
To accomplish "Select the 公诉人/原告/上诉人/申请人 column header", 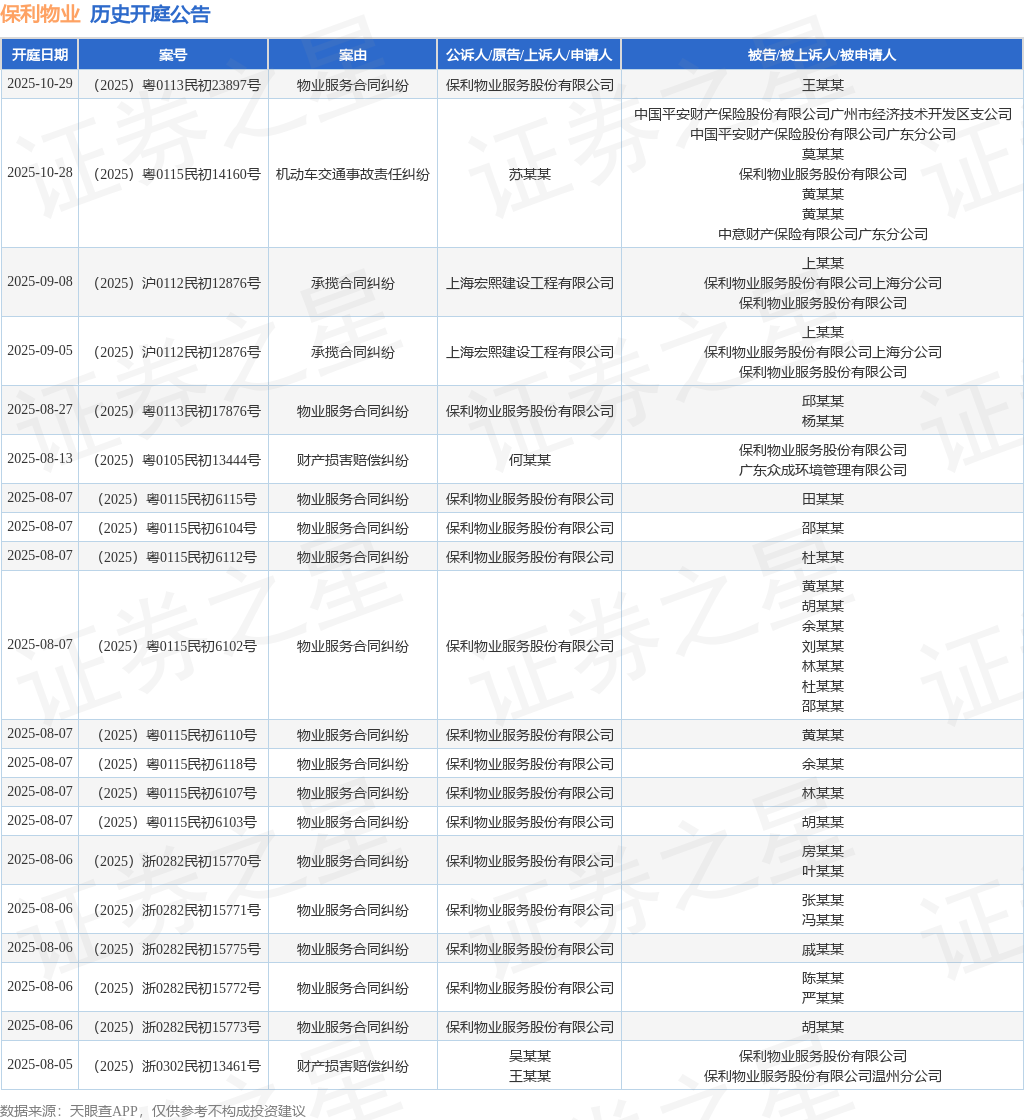I will (529, 55).
